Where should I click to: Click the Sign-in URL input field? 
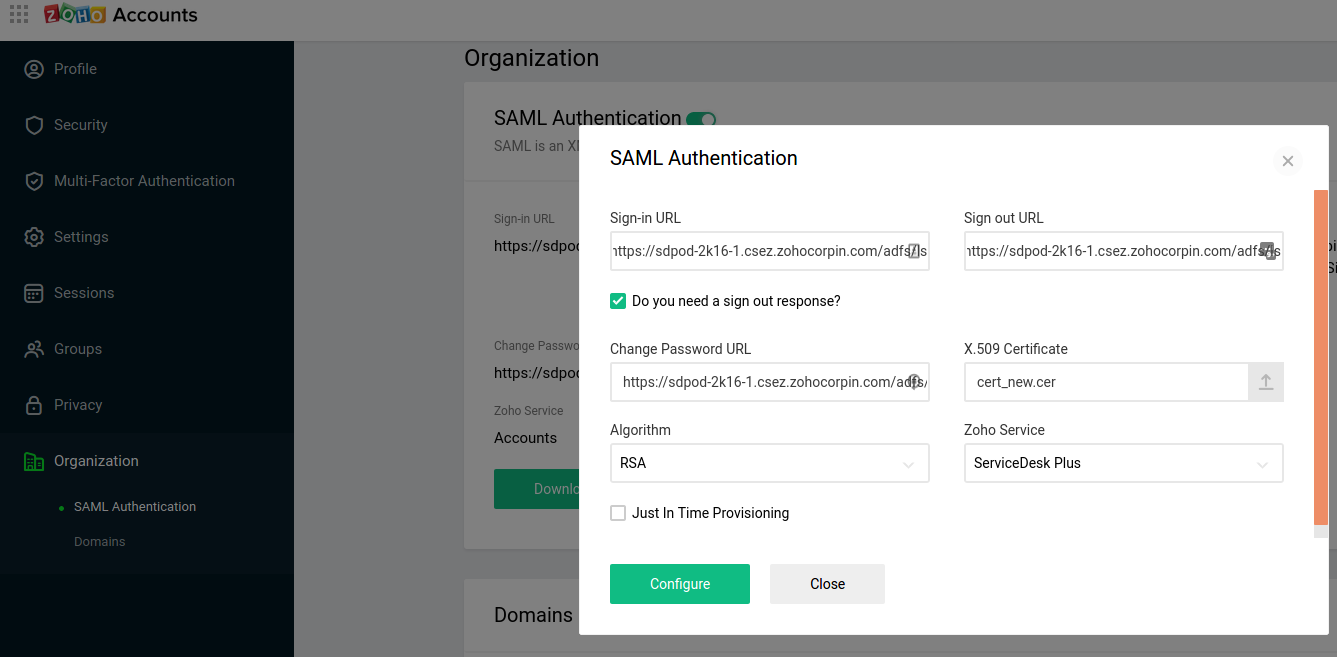770,251
